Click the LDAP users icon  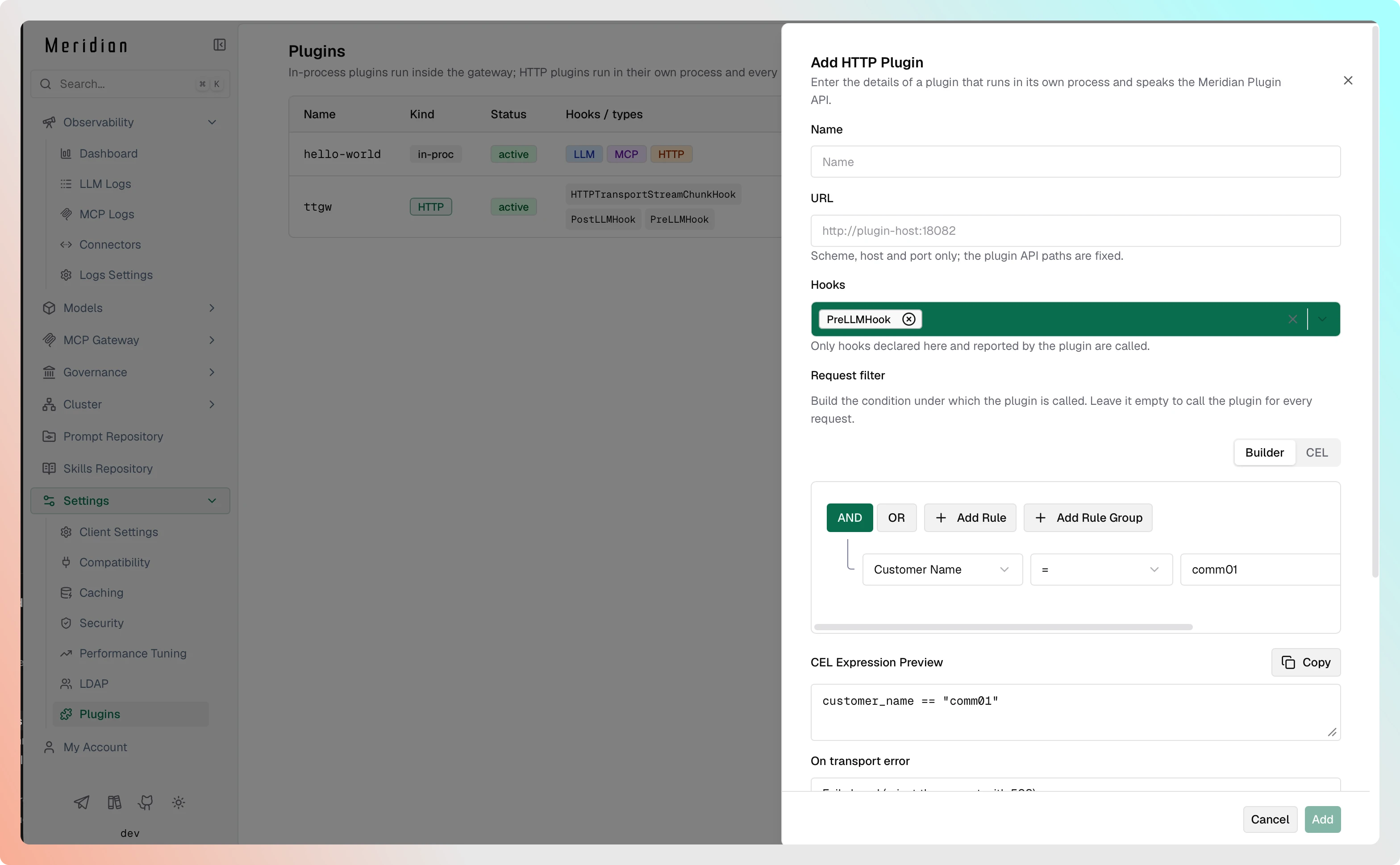(x=66, y=684)
